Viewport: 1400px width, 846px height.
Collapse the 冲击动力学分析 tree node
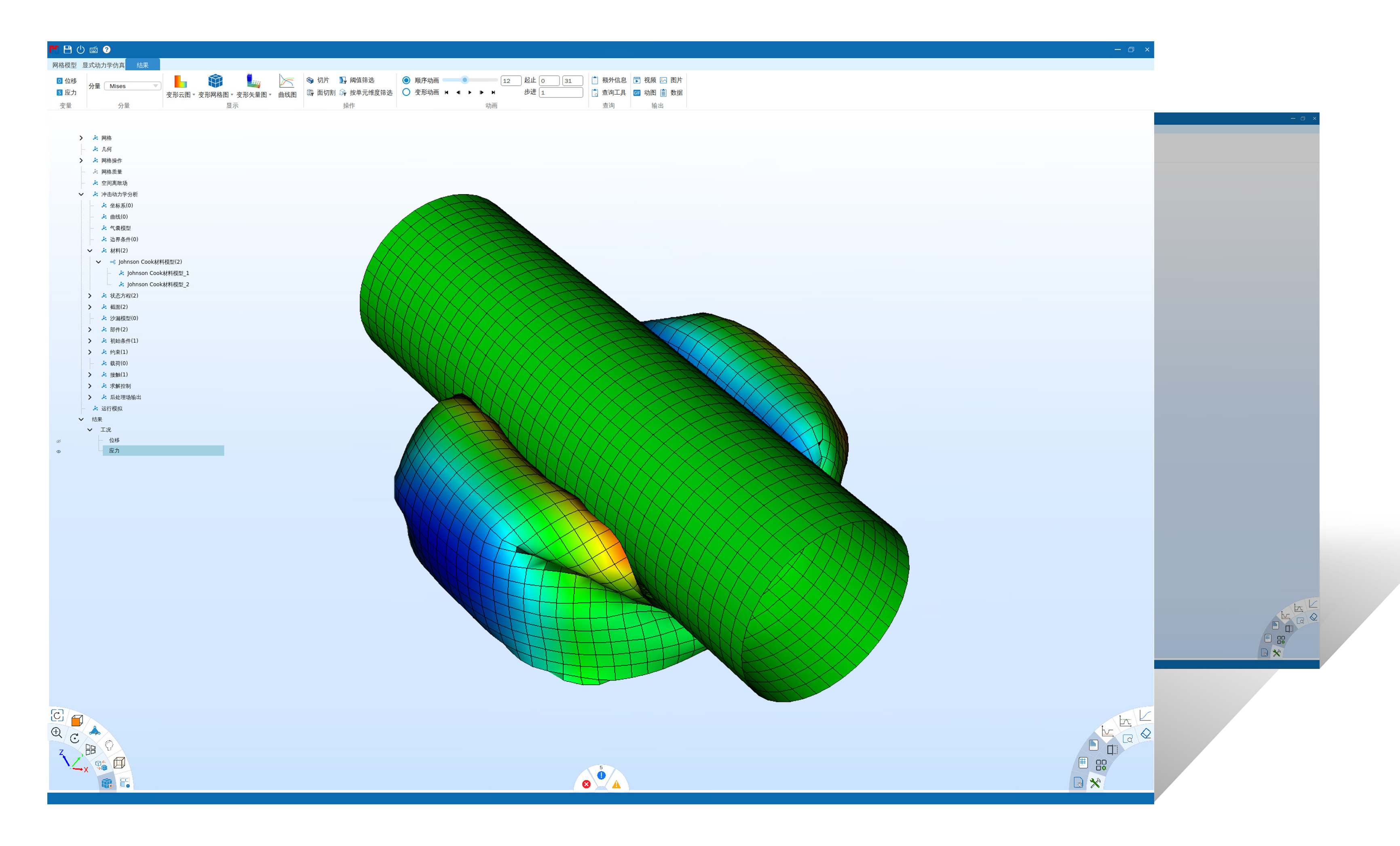pos(81,194)
